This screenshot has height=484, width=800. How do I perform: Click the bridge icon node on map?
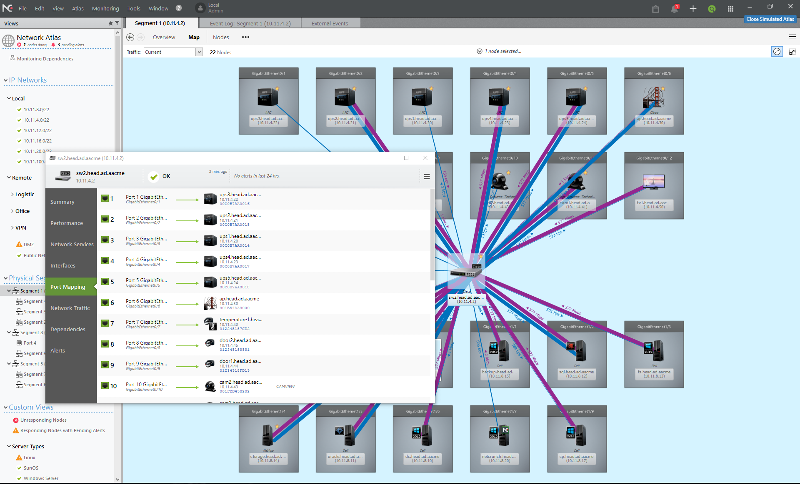(x=654, y=98)
